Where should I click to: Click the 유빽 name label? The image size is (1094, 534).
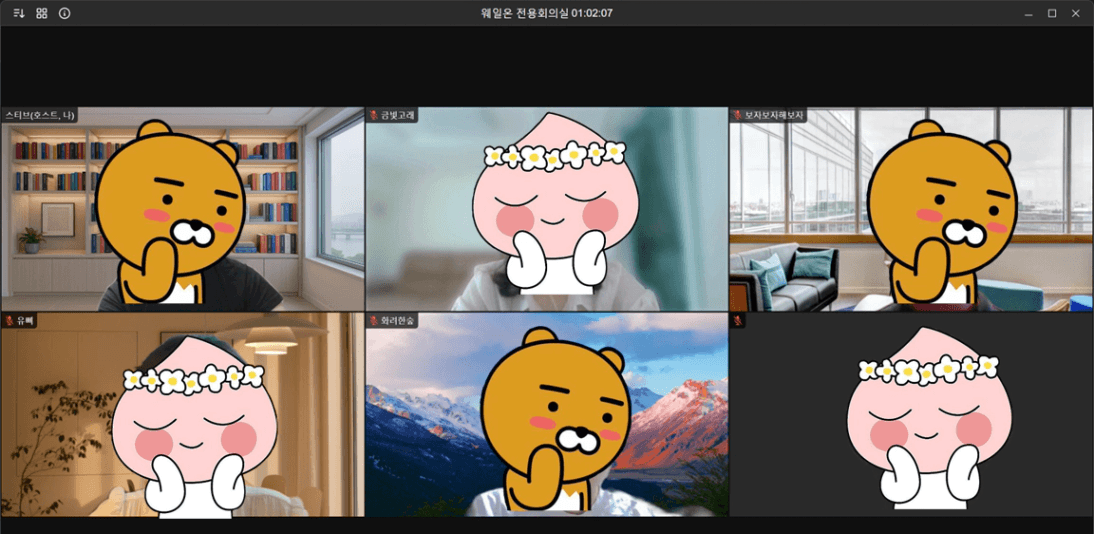click(25, 320)
